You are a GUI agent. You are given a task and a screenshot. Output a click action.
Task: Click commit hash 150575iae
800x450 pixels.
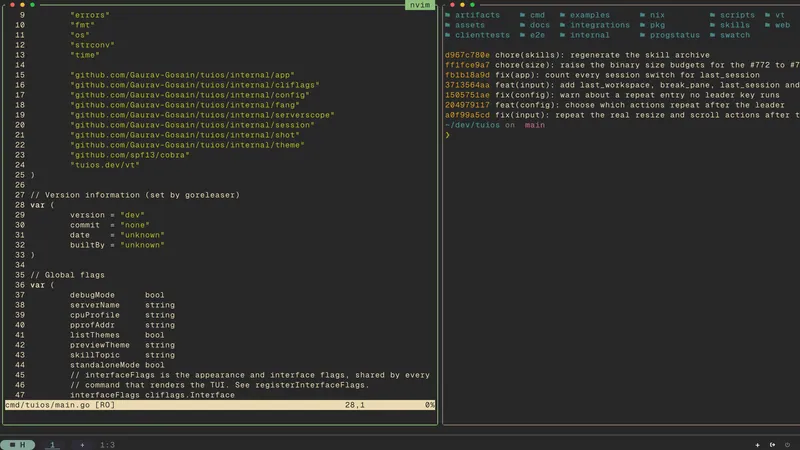467,95
